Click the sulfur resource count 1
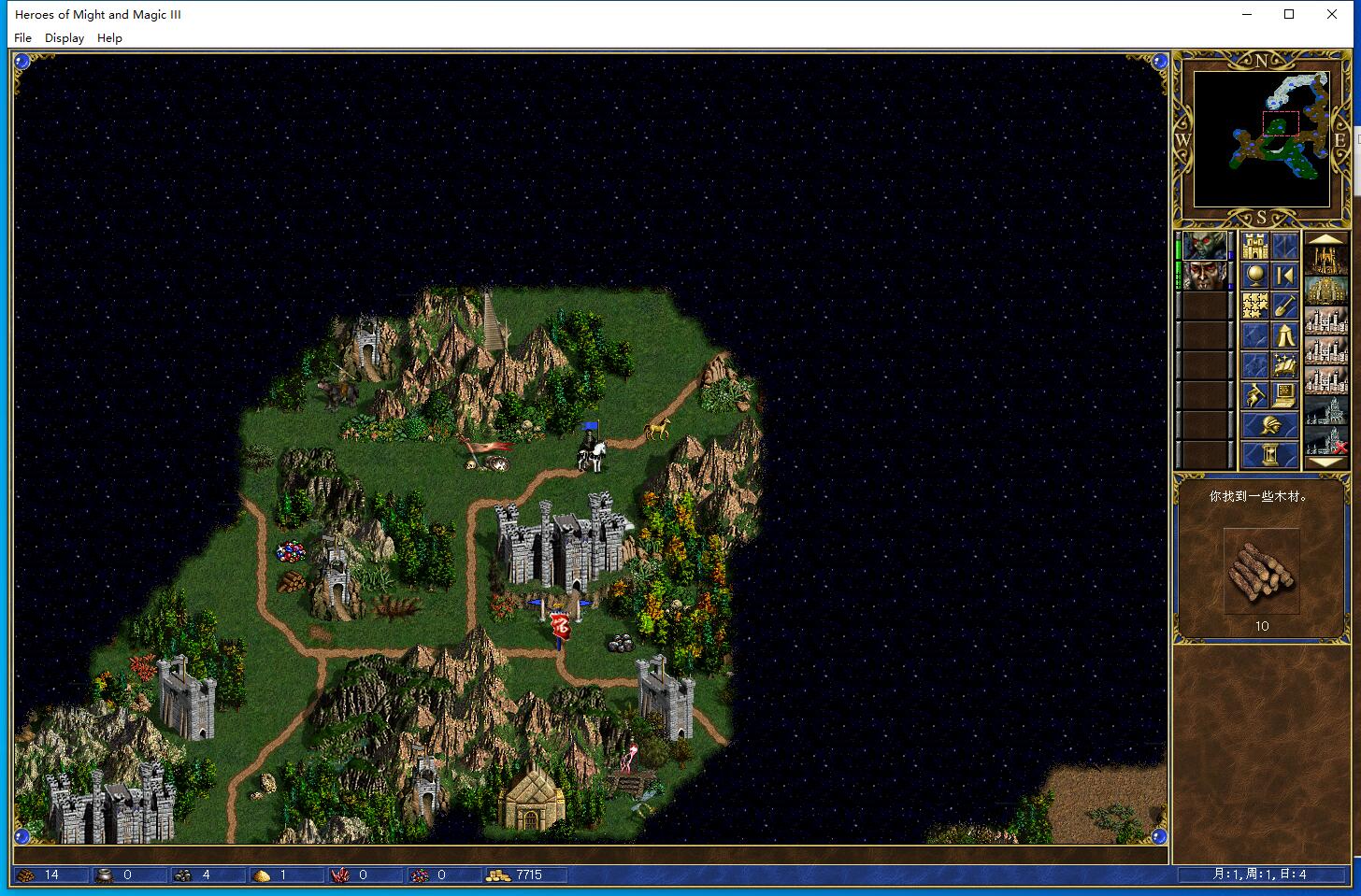The width and height of the screenshot is (1361, 896). 283,875
